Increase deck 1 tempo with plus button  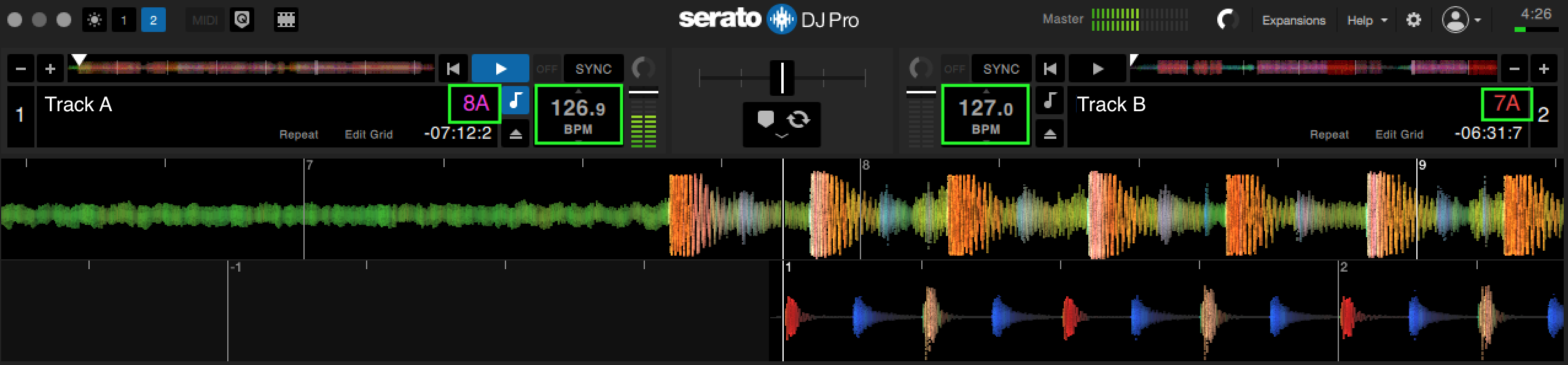click(50, 69)
